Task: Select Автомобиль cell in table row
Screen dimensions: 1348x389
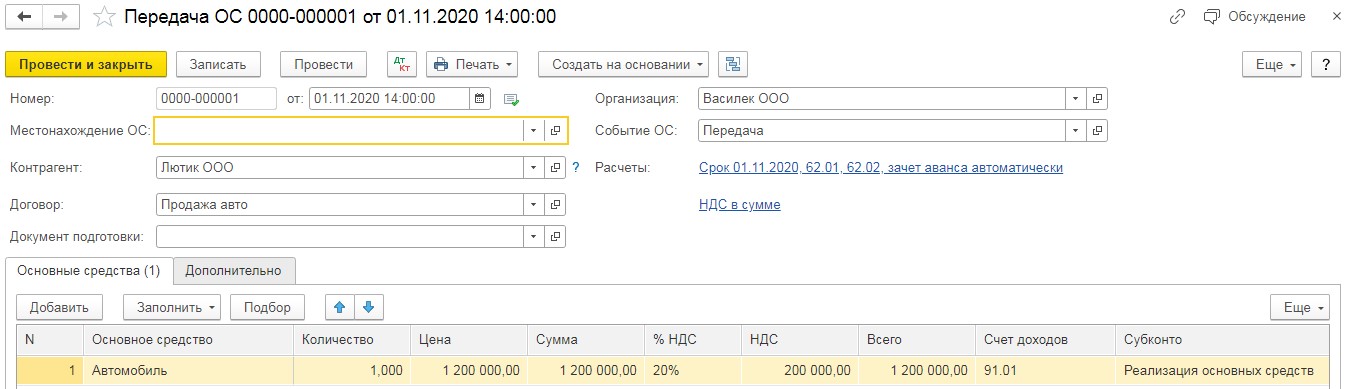Action: coord(188,370)
